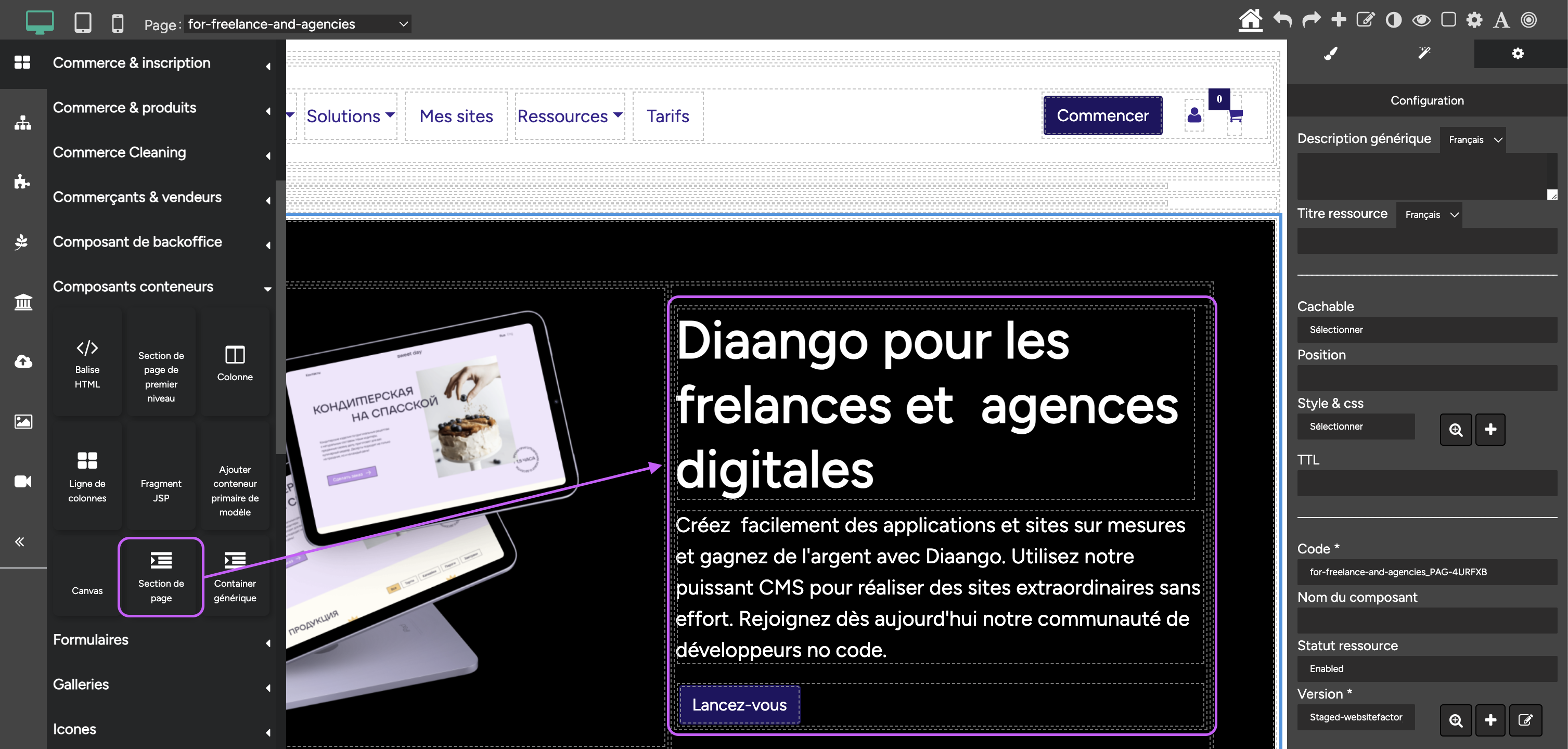1568x749 pixels.
Task: Expand Commerce & produits category
Action: point(162,108)
